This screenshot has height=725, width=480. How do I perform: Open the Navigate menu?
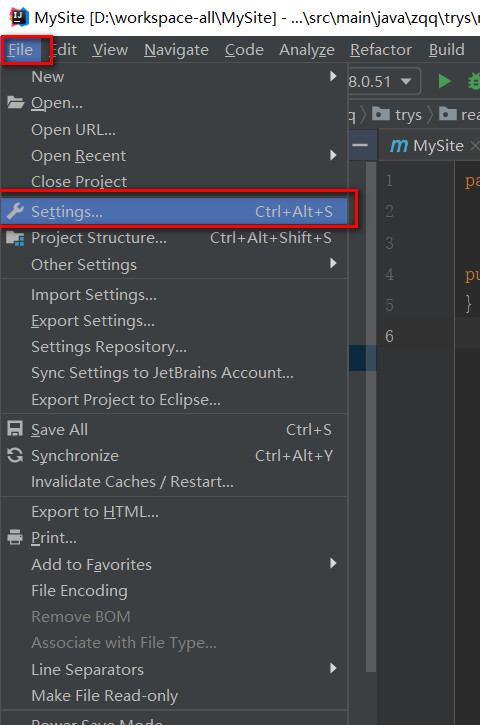[x=176, y=49]
